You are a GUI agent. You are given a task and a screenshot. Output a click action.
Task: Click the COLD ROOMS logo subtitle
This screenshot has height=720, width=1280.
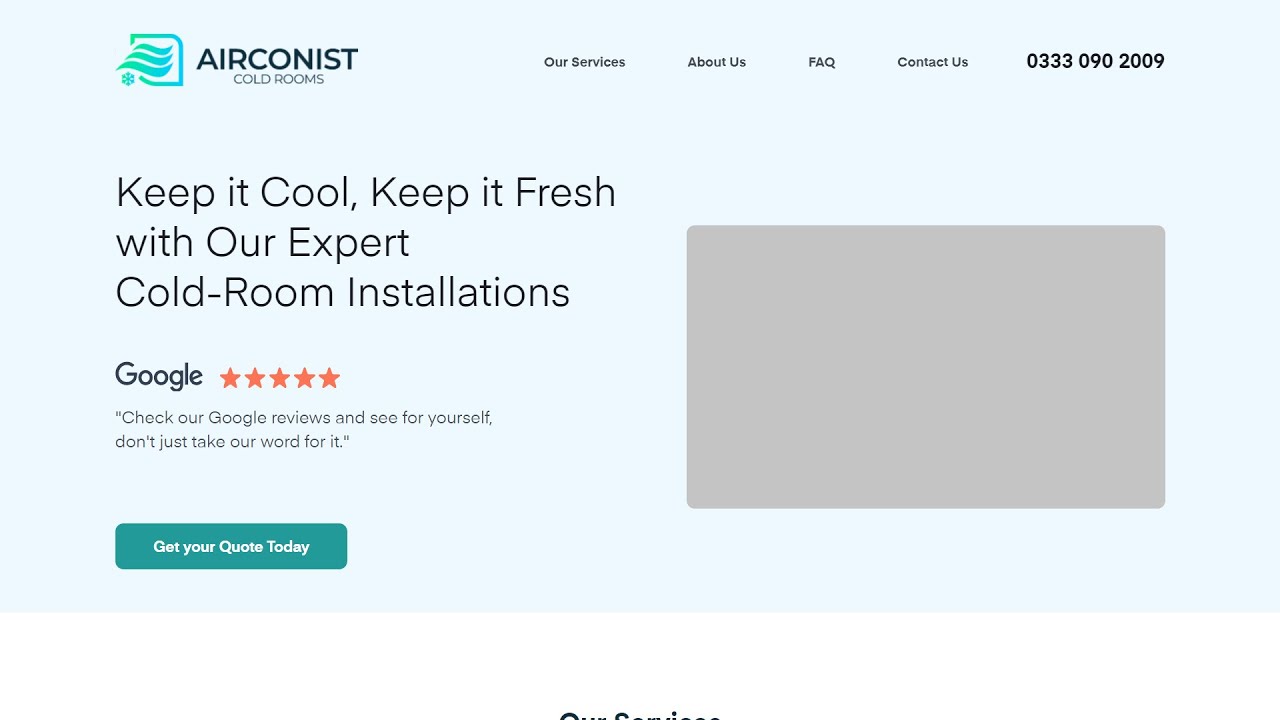pyautogui.click(x=279, y=79)
